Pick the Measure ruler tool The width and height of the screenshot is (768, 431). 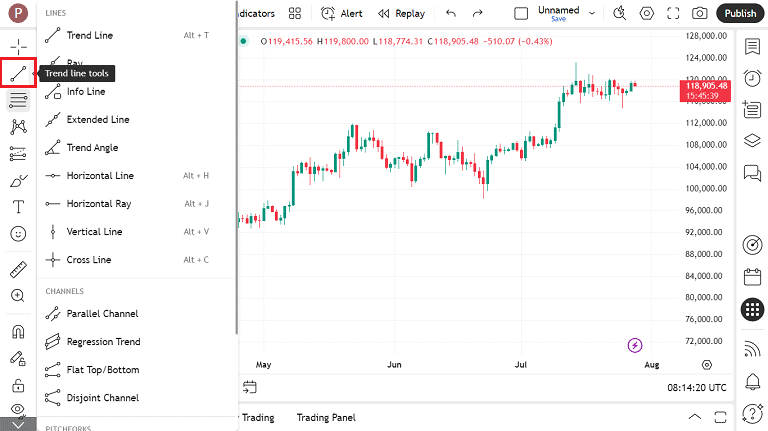point(18,269)
